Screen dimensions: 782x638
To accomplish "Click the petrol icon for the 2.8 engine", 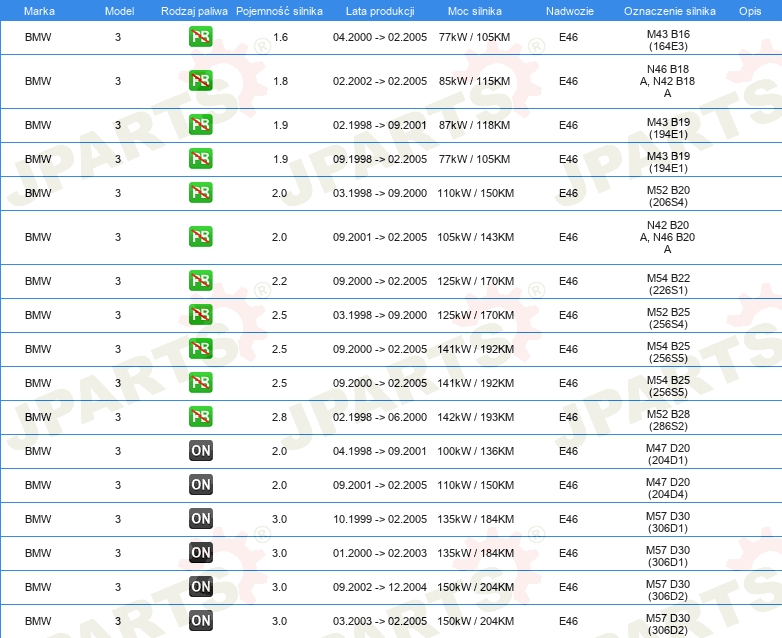I will [200, 417].
